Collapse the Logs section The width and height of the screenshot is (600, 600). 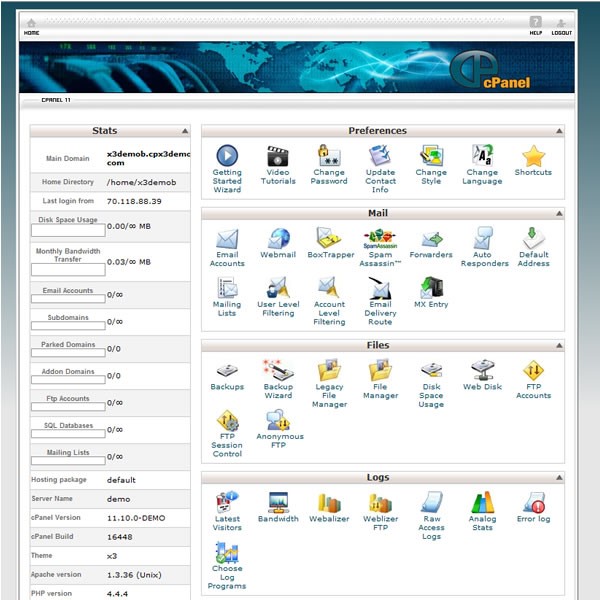point(559,477)
